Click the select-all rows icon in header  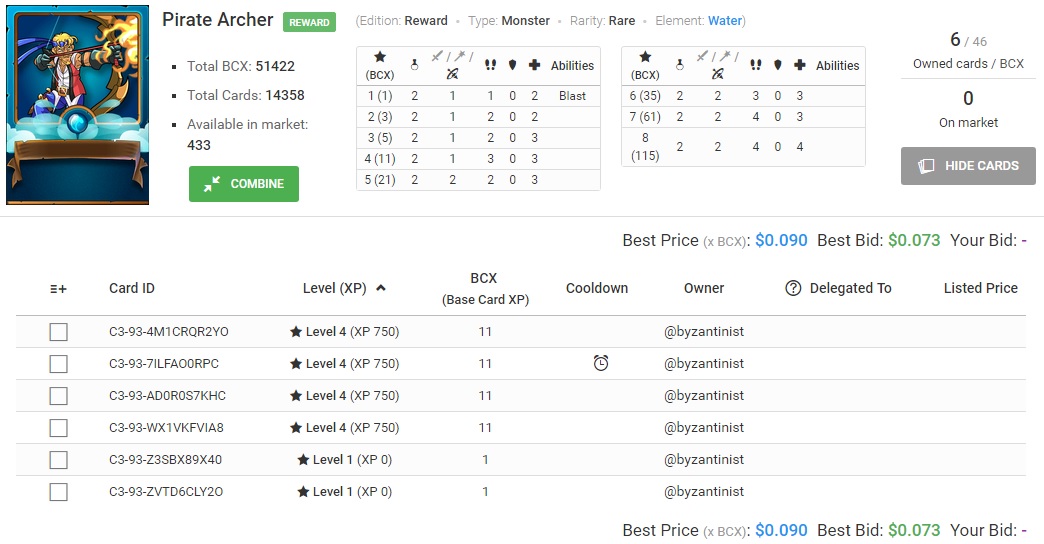coord(58,289)
